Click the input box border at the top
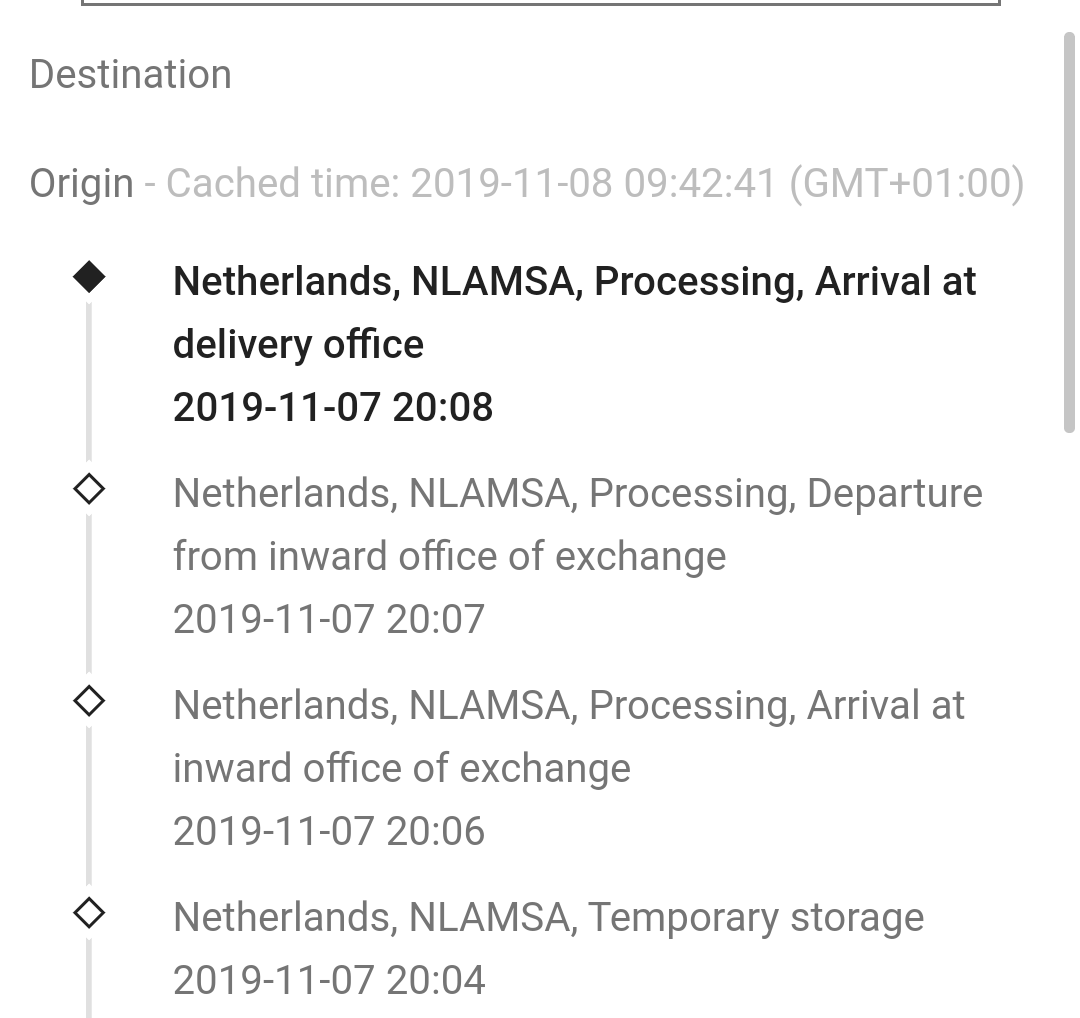Screen dimensions: 1080x1018 tap(541, 3)
